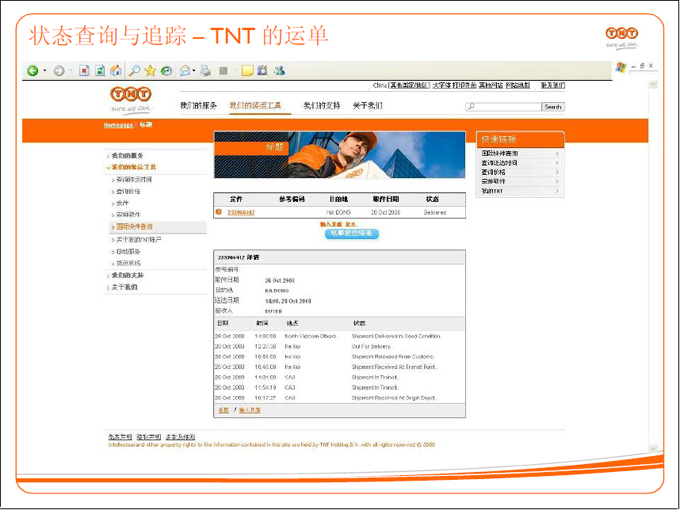Open sidebar item mentioning TNT account
The width and height of the screenshot is (680, 510).
click(139, 239)
